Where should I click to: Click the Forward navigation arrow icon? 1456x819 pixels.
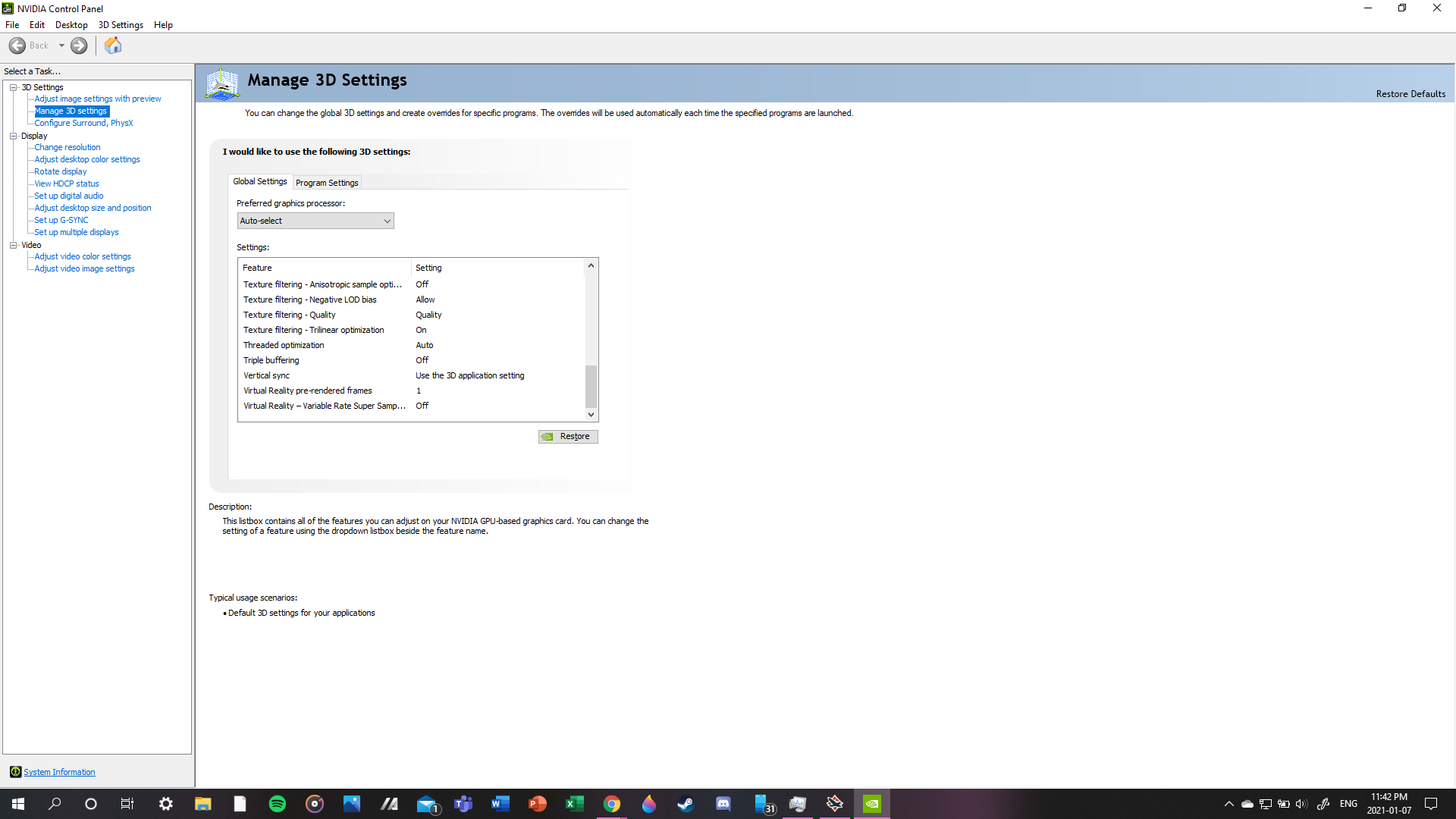coord(79,45)
